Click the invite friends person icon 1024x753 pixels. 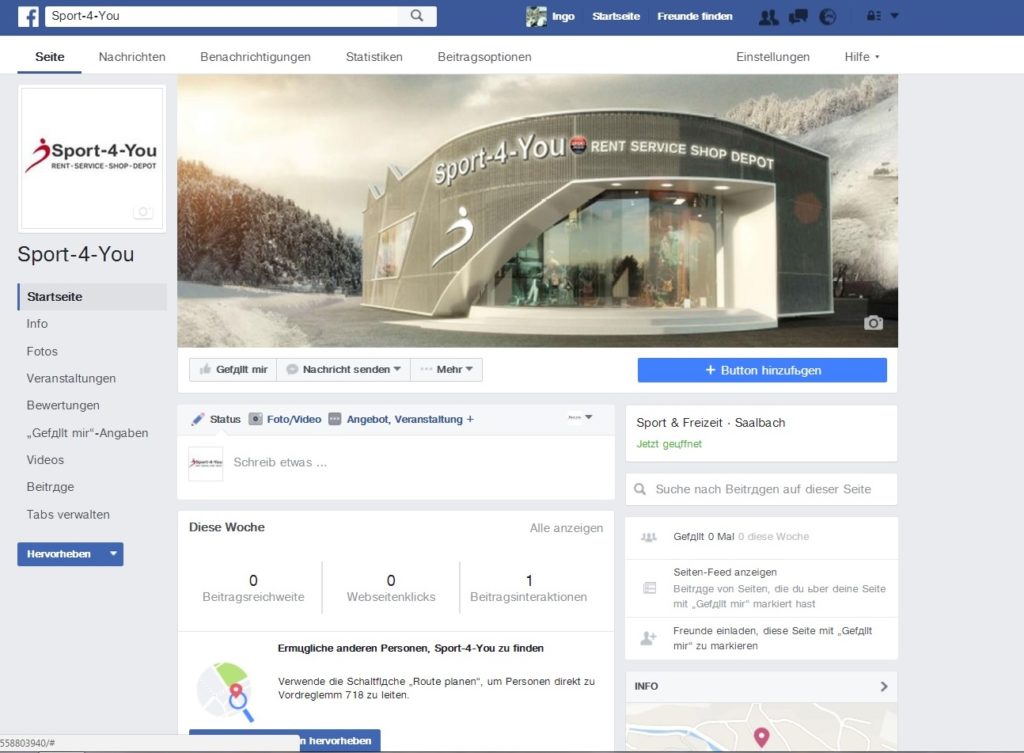pos(648,638)
